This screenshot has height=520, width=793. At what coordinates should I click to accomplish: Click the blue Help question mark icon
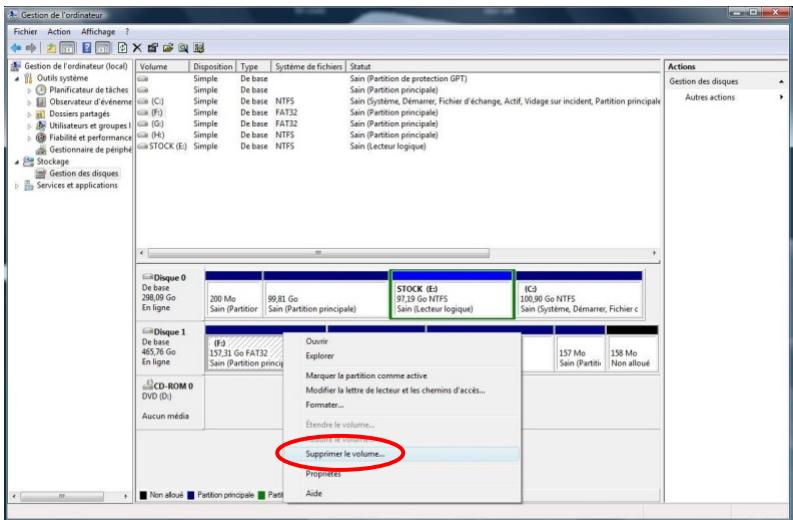[86, 48]
